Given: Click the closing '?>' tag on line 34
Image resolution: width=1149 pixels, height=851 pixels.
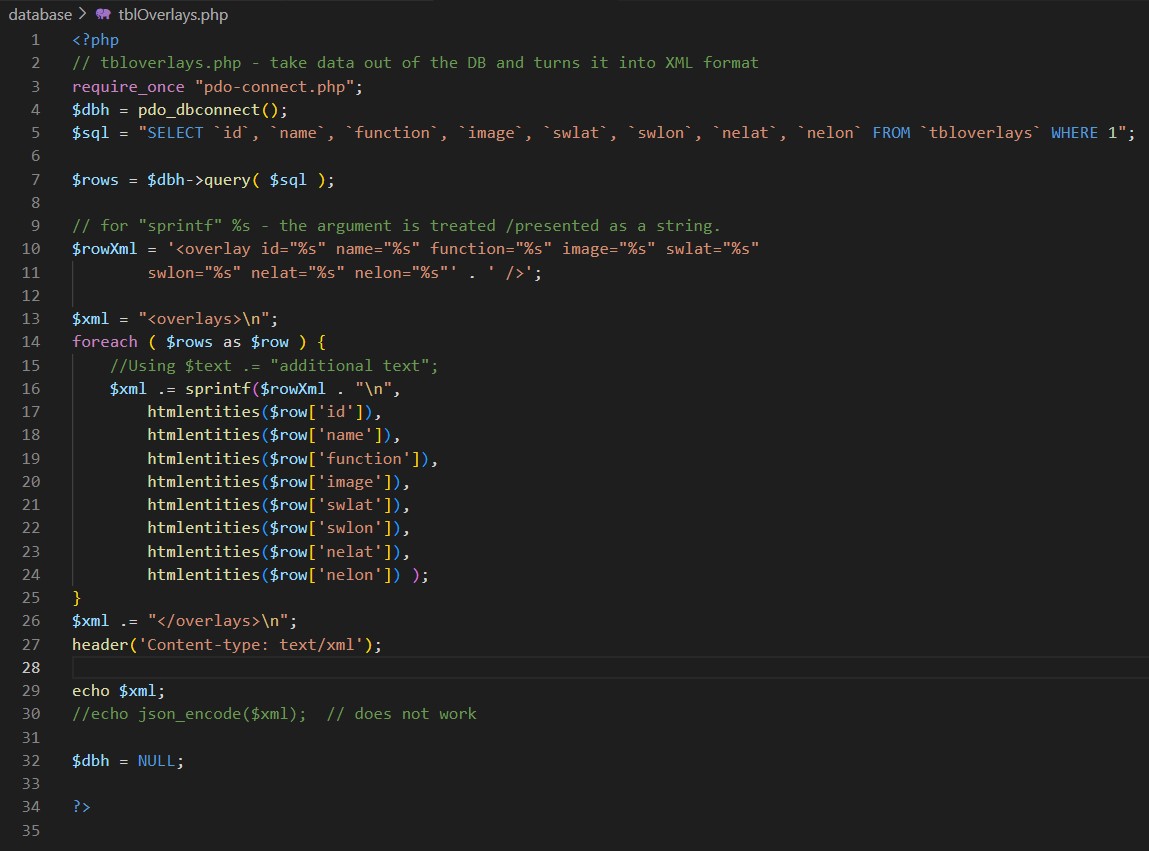Looking at the screenshot, I should coord(81,806).
